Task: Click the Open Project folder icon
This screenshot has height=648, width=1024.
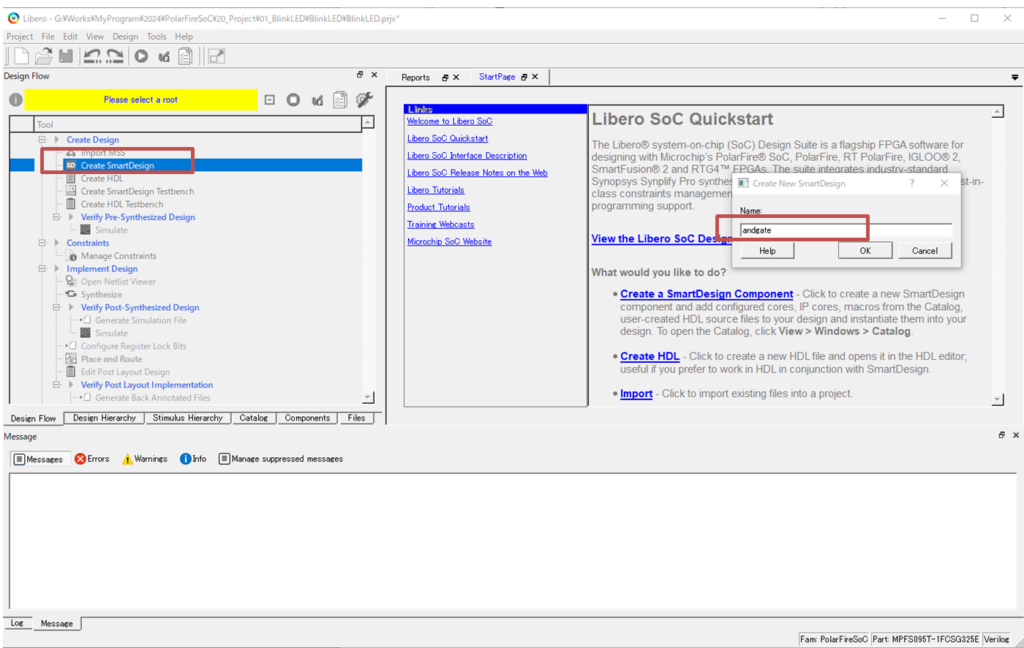Action: coord(44,57)
